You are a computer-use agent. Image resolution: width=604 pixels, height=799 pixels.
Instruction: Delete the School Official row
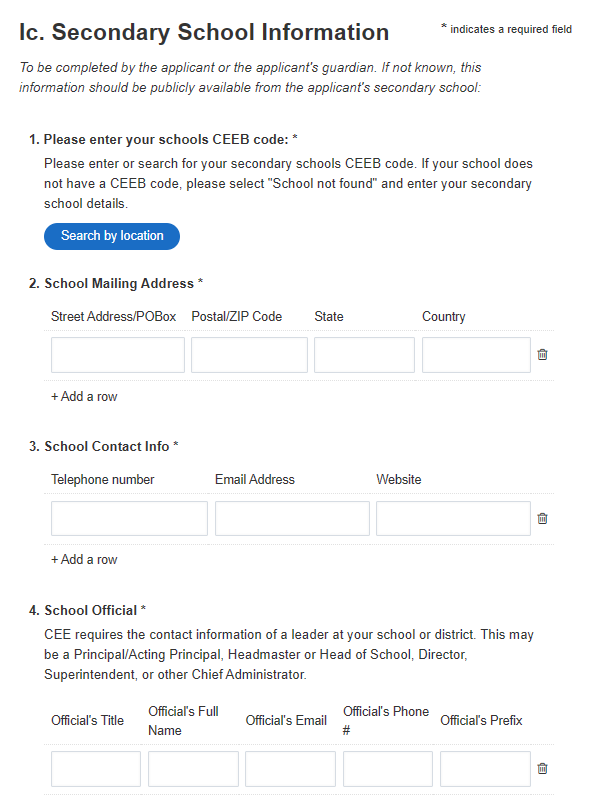(x=542, y=768)
